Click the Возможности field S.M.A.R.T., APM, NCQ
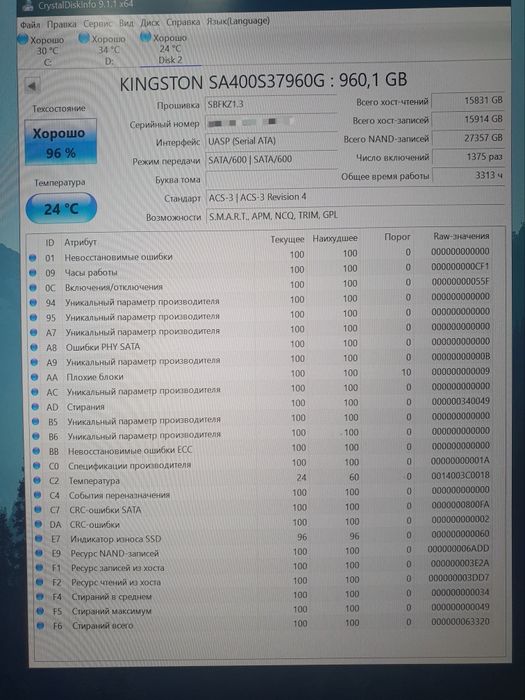The height and width of the screenshot is (700, 525). pos(356,215)
